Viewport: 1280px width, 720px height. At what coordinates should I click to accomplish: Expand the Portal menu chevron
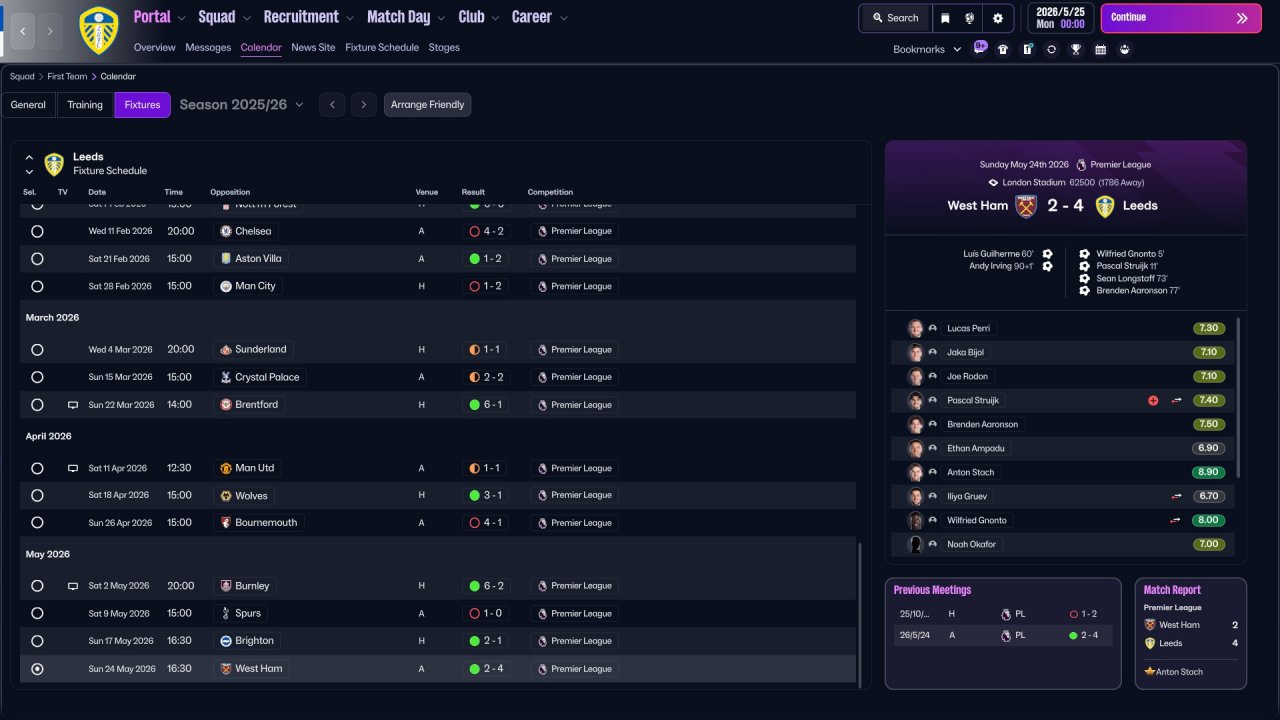[x=181, y=18]
